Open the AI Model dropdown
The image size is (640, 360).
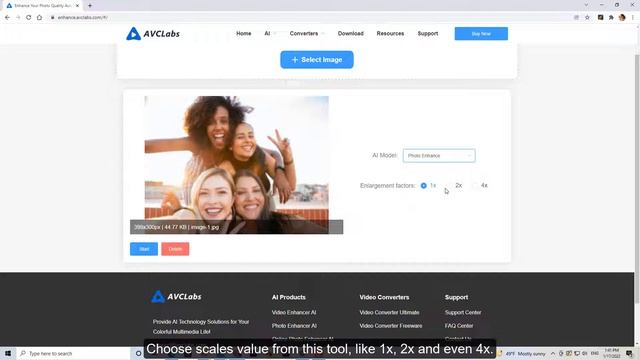click(439, 156)
